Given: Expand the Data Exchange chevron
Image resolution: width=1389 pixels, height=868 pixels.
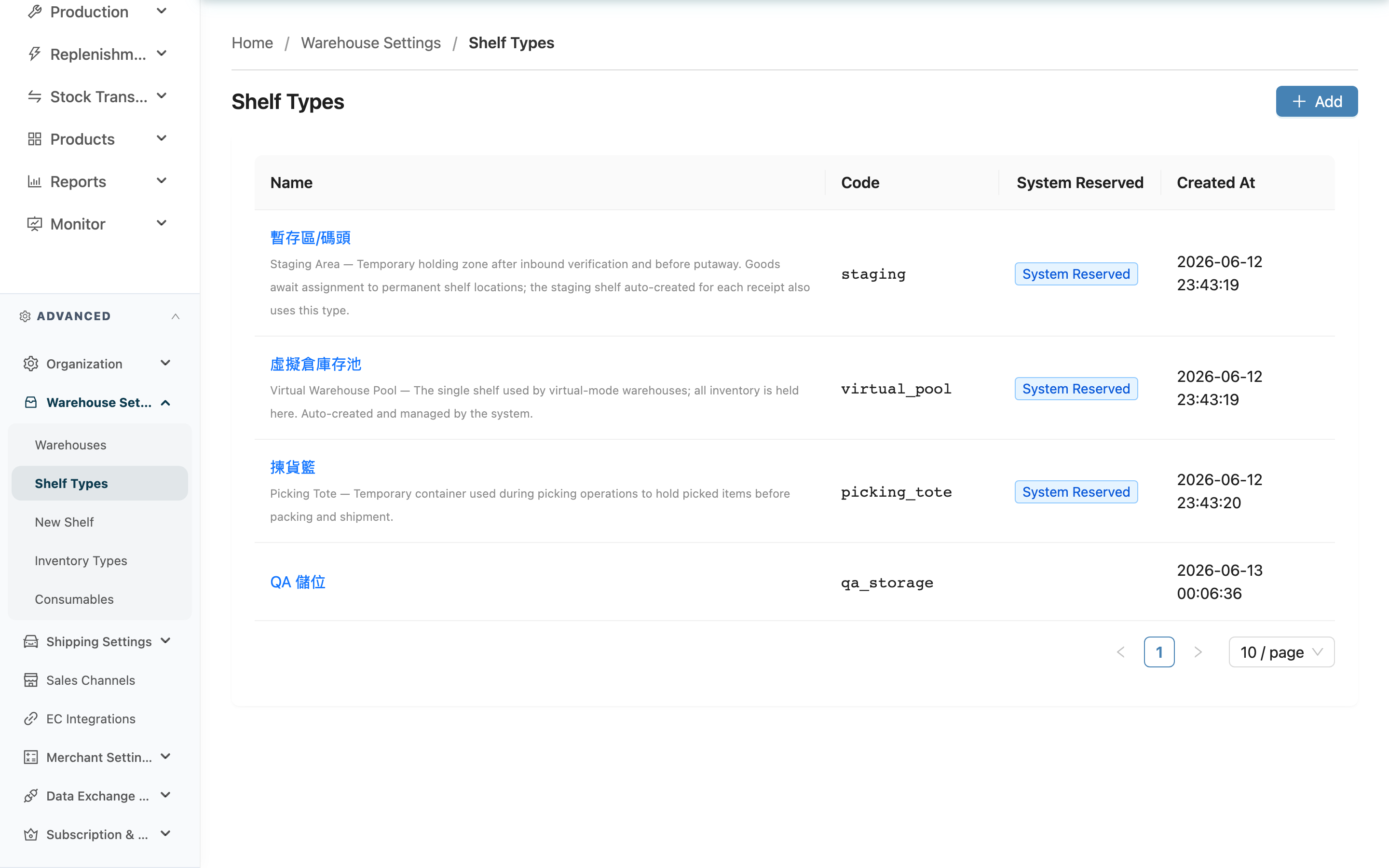Looking at the screenshot, I should [x=166, y=795].
